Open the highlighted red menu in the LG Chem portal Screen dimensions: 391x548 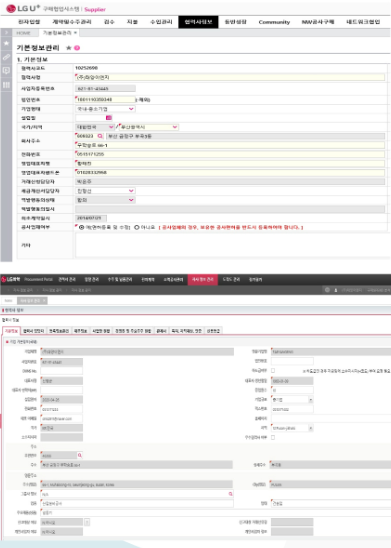203,279
